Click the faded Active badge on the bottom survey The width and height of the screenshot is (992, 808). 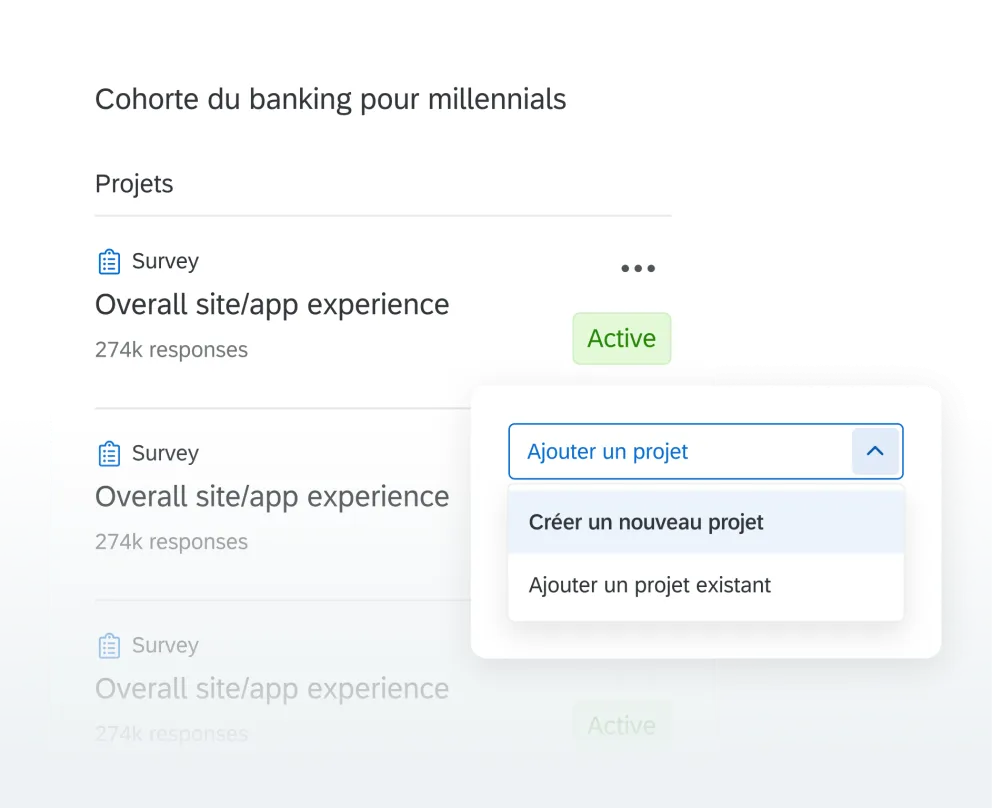click(621, 724)
